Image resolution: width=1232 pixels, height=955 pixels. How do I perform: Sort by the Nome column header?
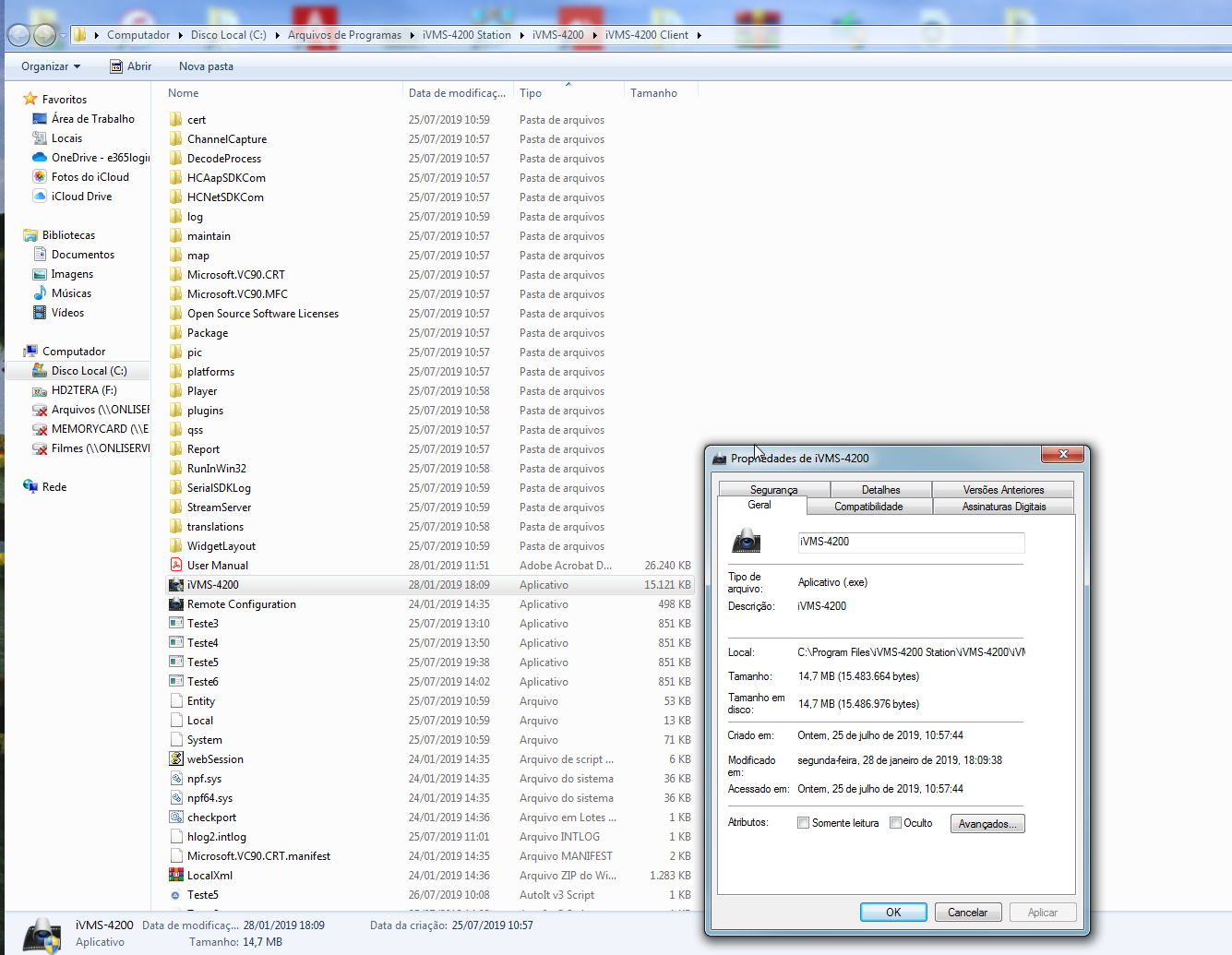point(282,93)
